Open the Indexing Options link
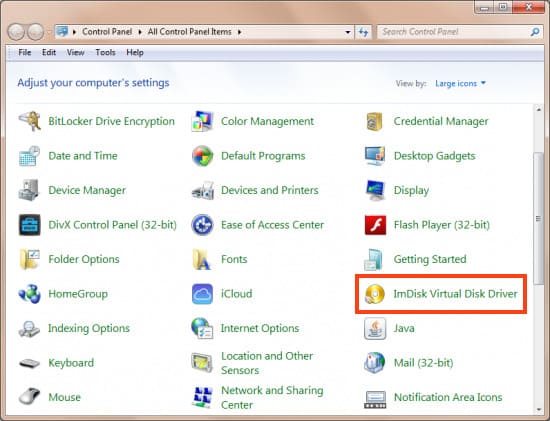This screenshot has height=421, width=550. [x=89, y=328]
